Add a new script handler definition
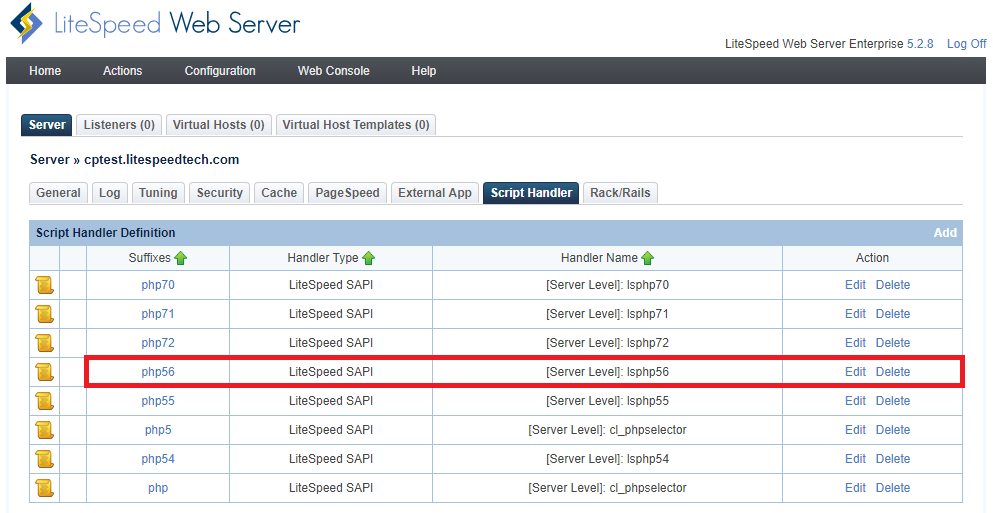993x513 pixels. (944, 233)
